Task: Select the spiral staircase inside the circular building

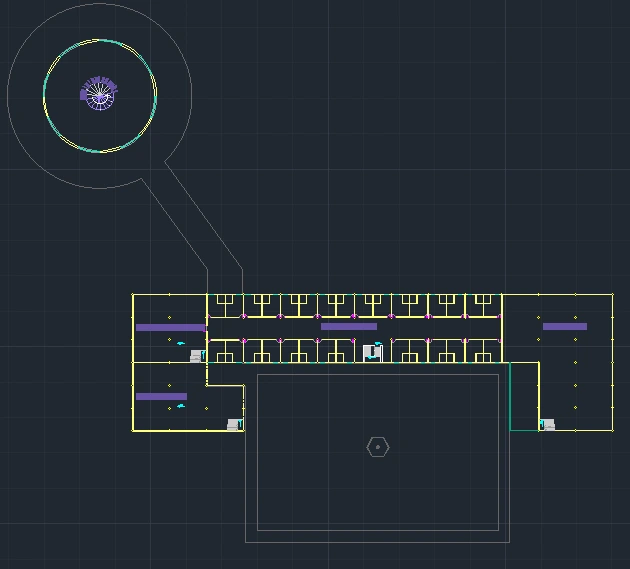Action: pyautogui.click(x=99, y=93)
